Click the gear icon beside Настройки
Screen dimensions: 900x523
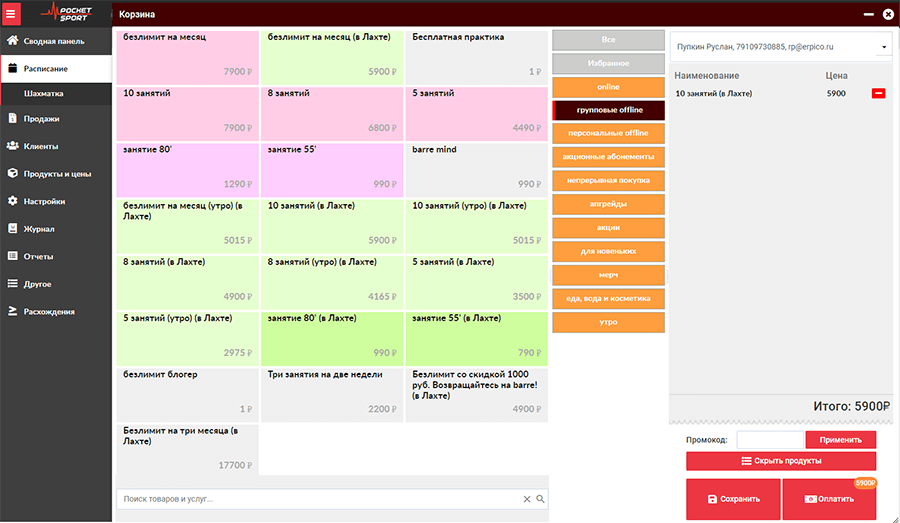(x=13, y=201)
